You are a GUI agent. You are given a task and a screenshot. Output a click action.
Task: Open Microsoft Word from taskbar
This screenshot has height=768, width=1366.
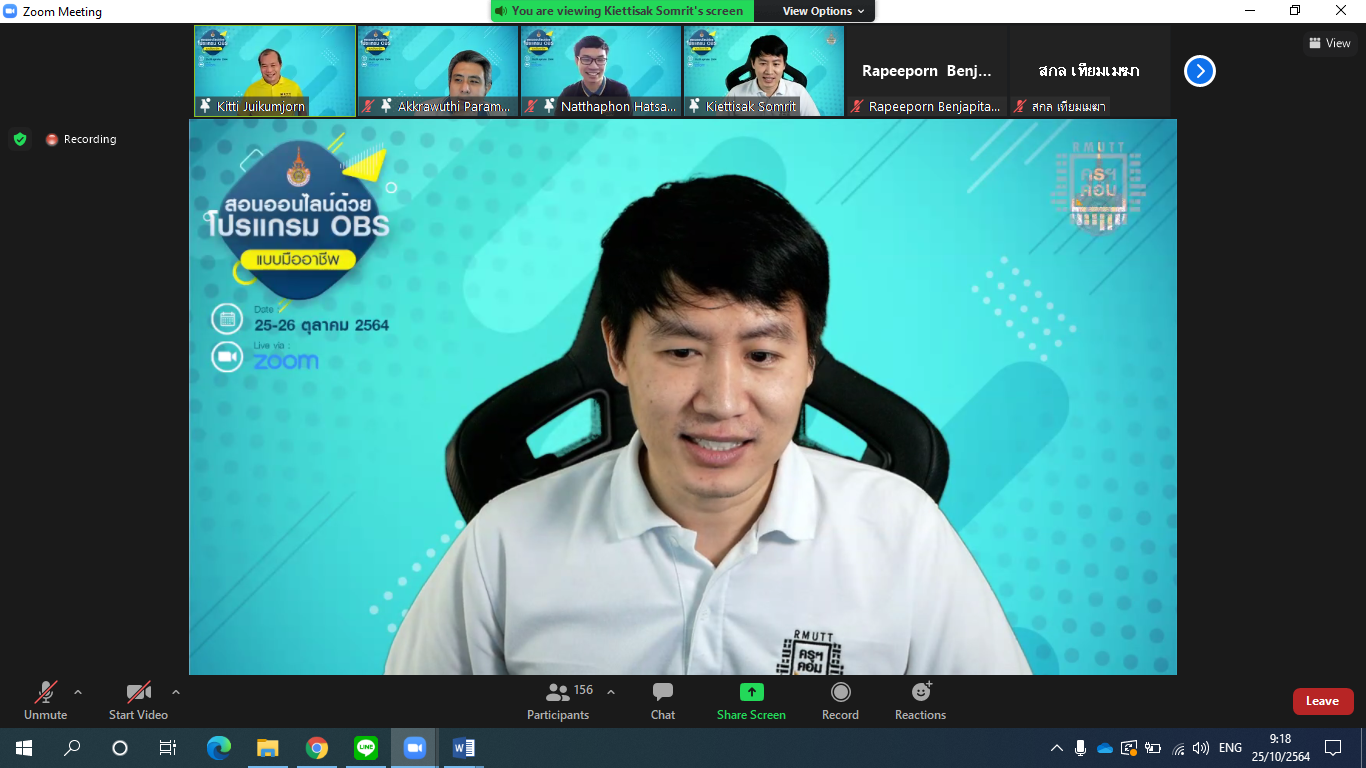tap(464, 748)
